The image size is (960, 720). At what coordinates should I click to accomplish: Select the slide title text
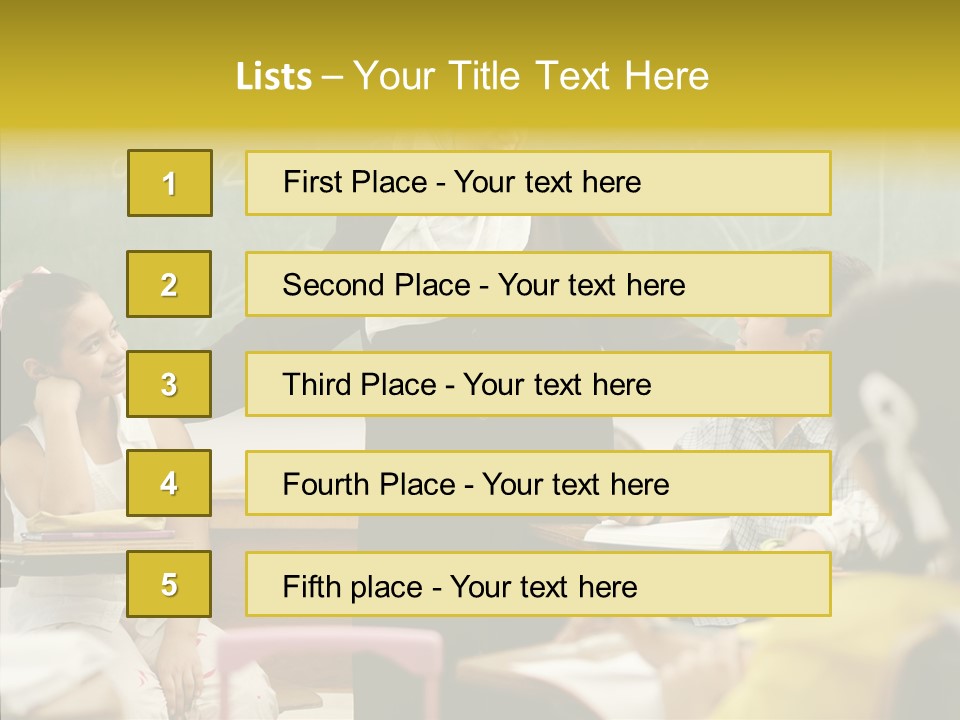[472, 76]
